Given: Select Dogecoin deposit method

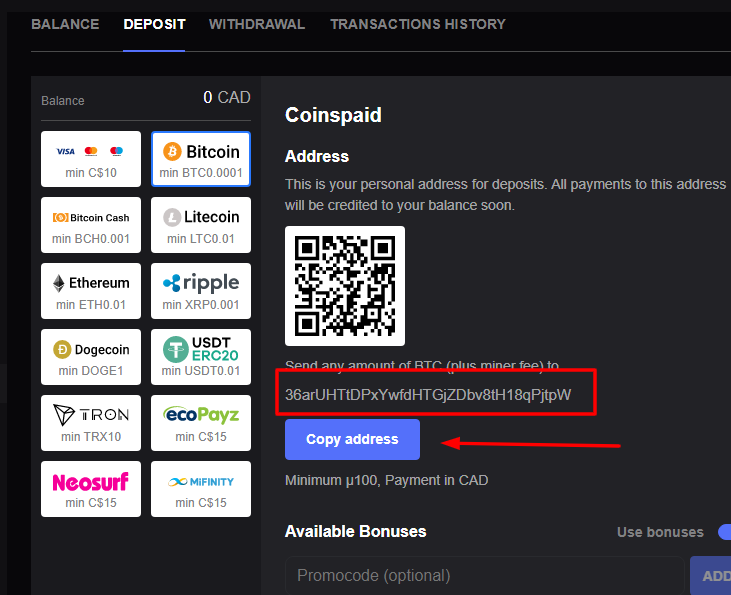Looking at the screenshot, I should pos(91,357).
